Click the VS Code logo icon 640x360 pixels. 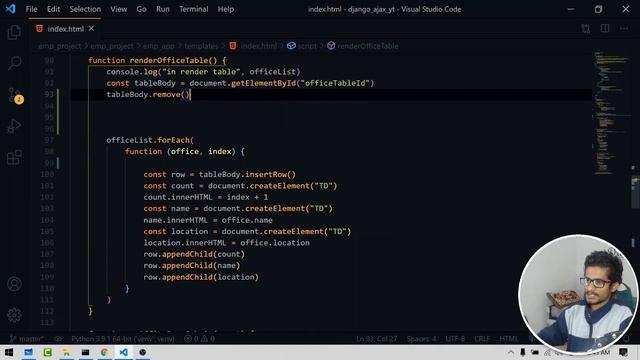[x=10, y=9]
